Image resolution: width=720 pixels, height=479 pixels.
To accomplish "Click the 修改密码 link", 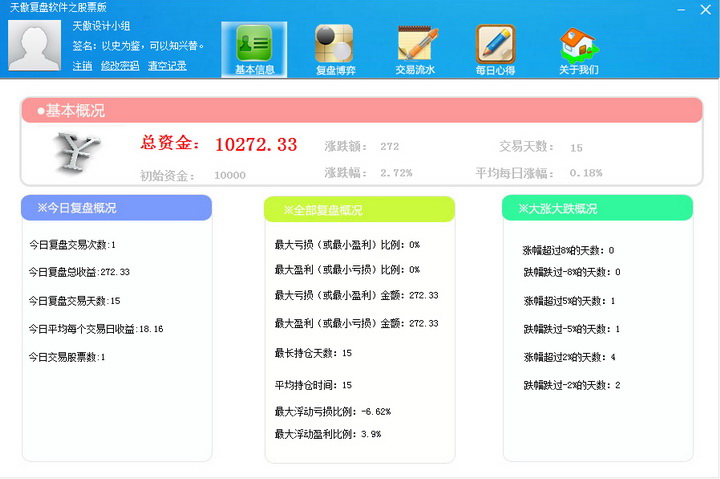I will [x=120, y=66].
